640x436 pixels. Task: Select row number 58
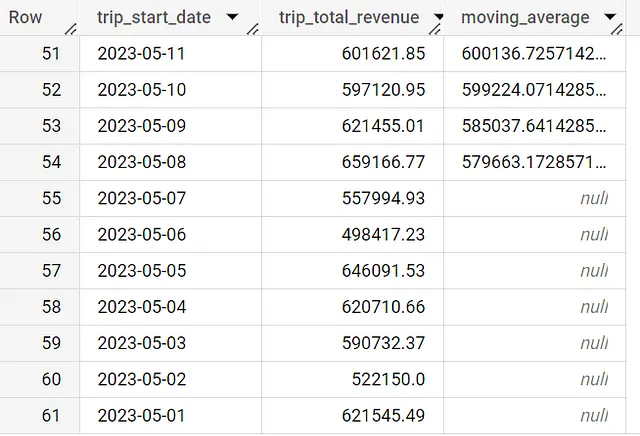(x=51, y=307)
